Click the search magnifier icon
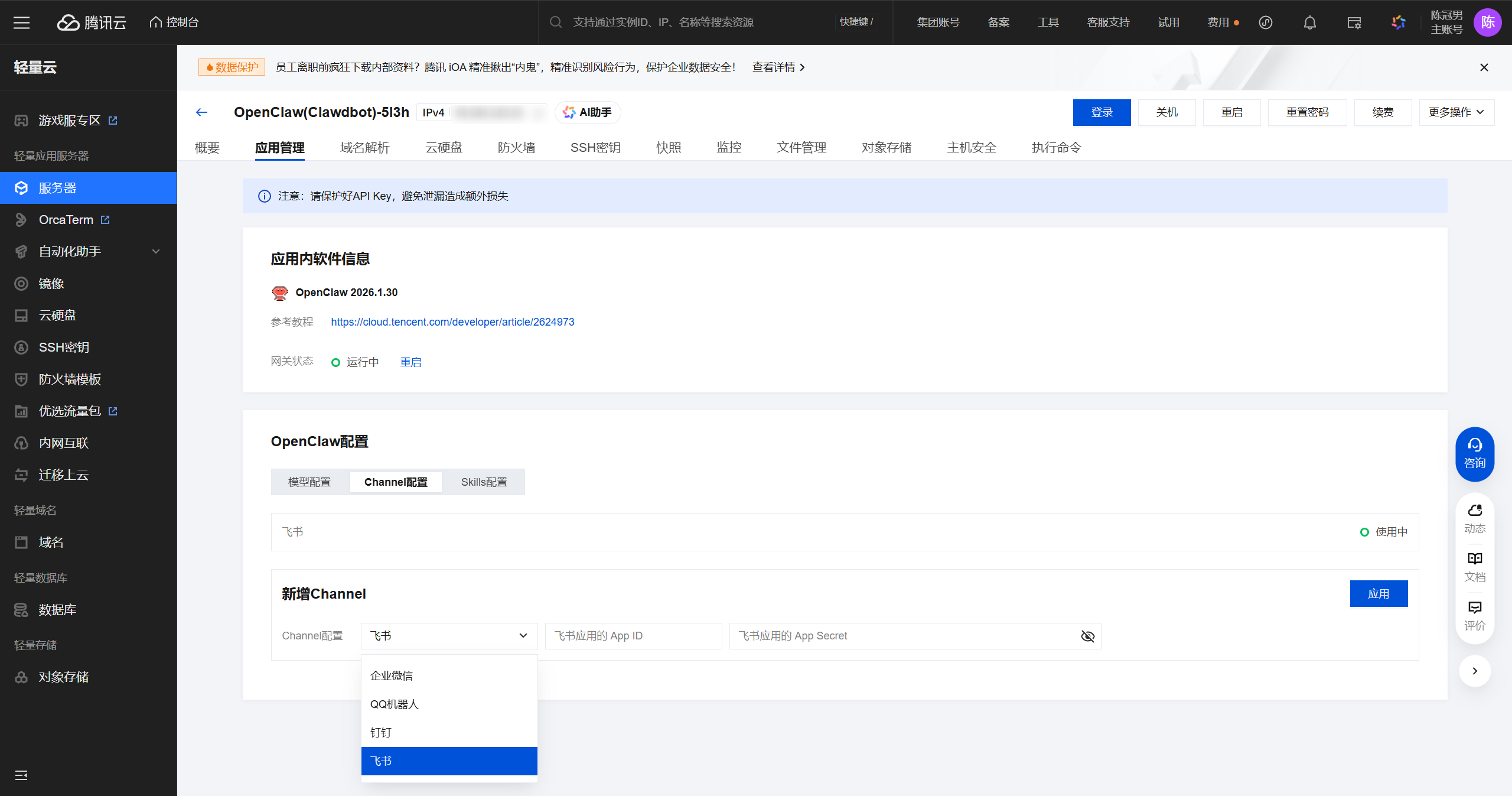The height and width of the screenshot is (796, 1512). 555,22
